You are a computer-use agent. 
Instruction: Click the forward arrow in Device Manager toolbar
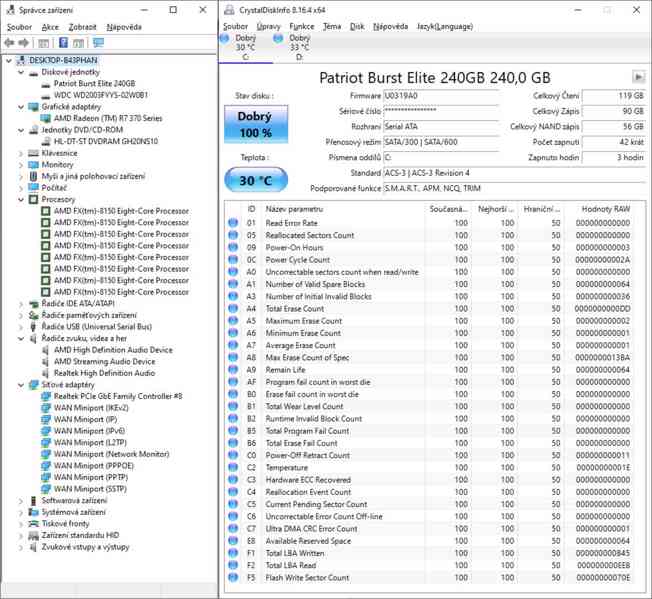(24, 42)
